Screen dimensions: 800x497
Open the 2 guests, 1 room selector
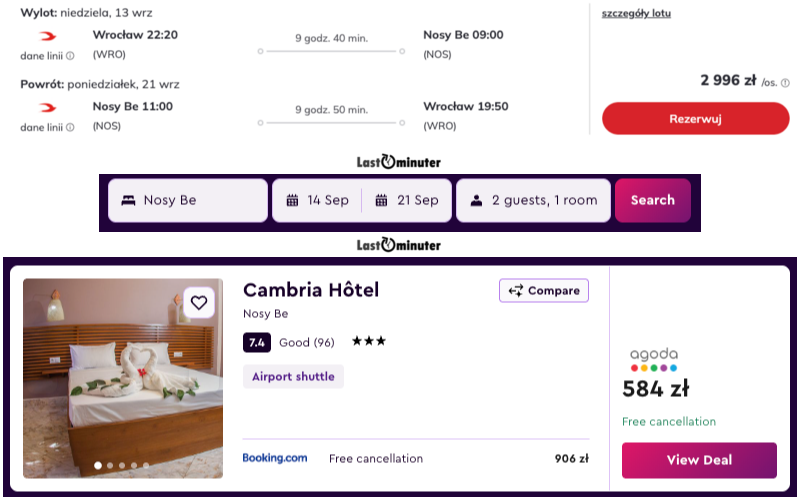533,201
